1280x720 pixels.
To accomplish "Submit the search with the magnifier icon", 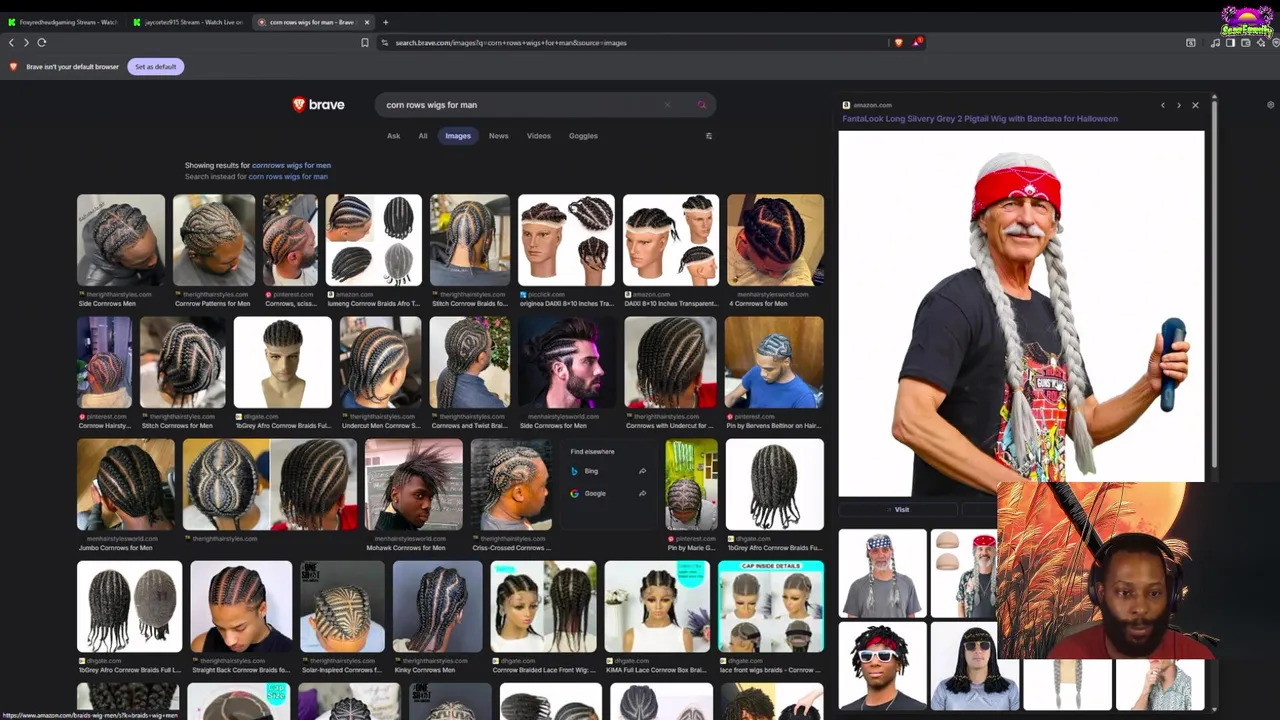I will (702, 105).
